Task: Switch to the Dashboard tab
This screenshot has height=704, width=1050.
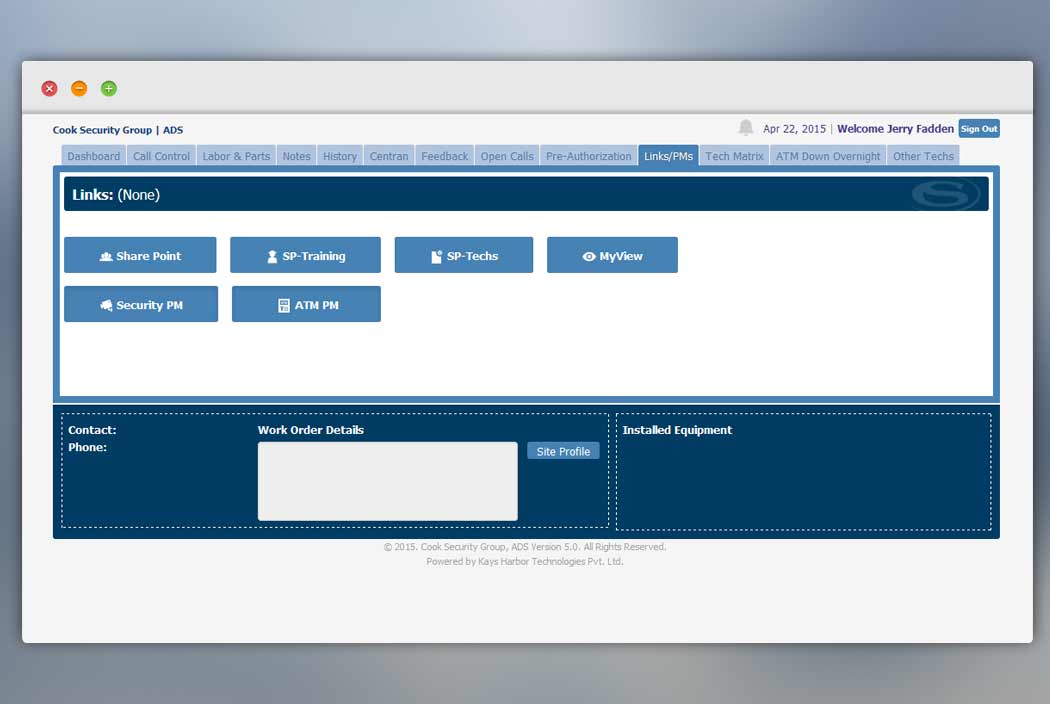Action: click(94, 156)
